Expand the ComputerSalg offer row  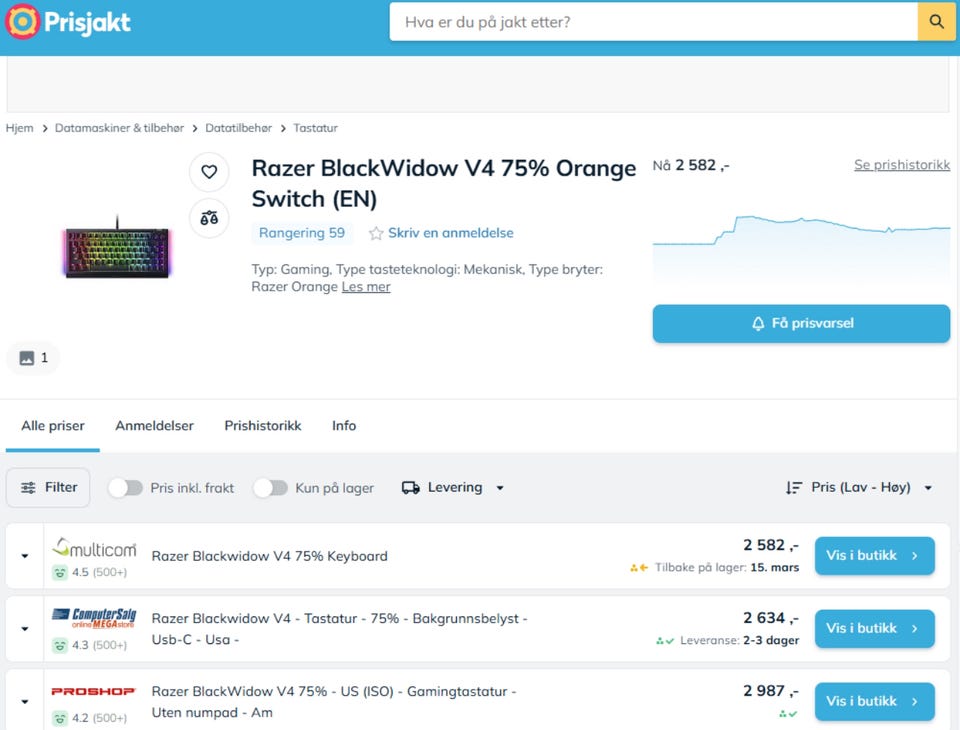(x=25, y=629)
